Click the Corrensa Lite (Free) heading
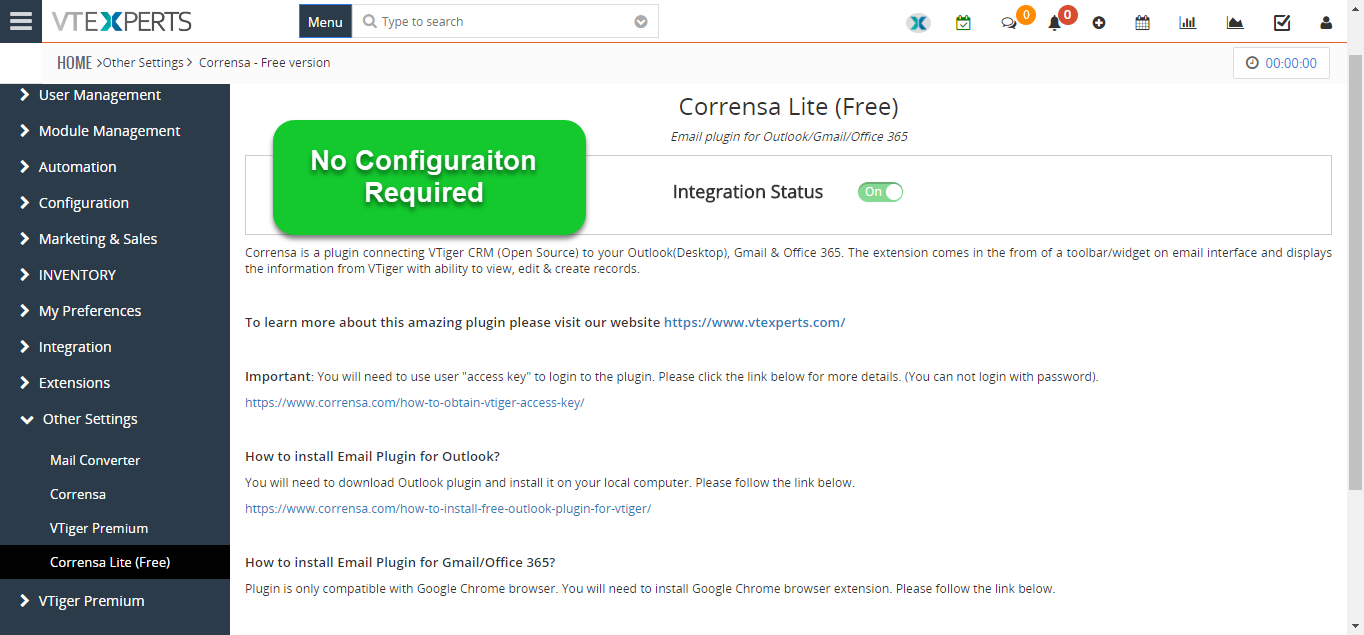Screen dimensions: 1364x635 pos(788,106)
